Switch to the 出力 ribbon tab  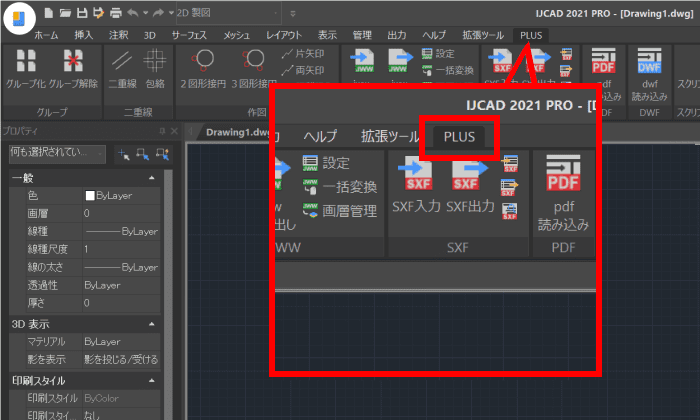(397, 35)
